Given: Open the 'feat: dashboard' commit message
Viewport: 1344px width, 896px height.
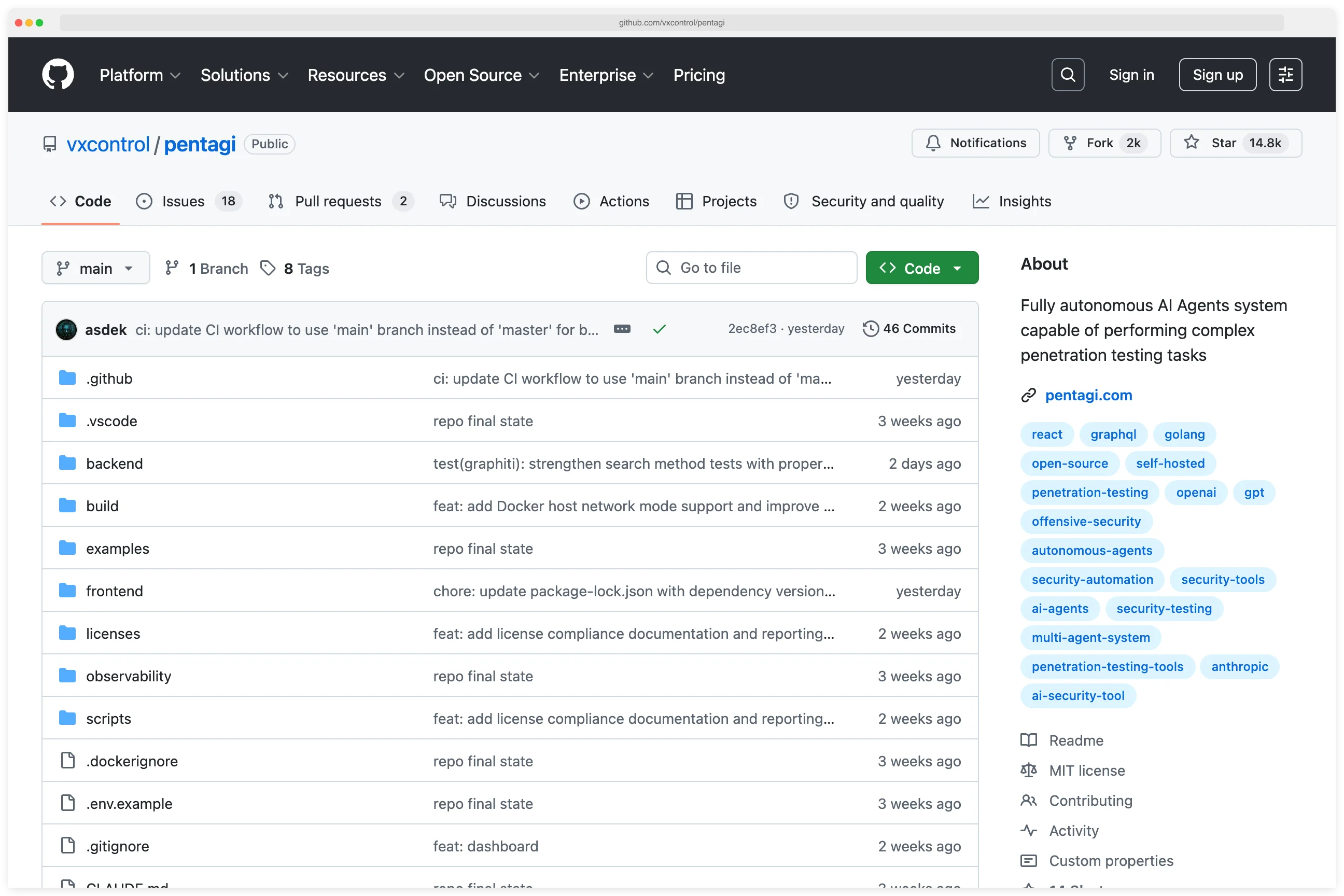Looking at the screenshot, I should click(x=485, y=846).
